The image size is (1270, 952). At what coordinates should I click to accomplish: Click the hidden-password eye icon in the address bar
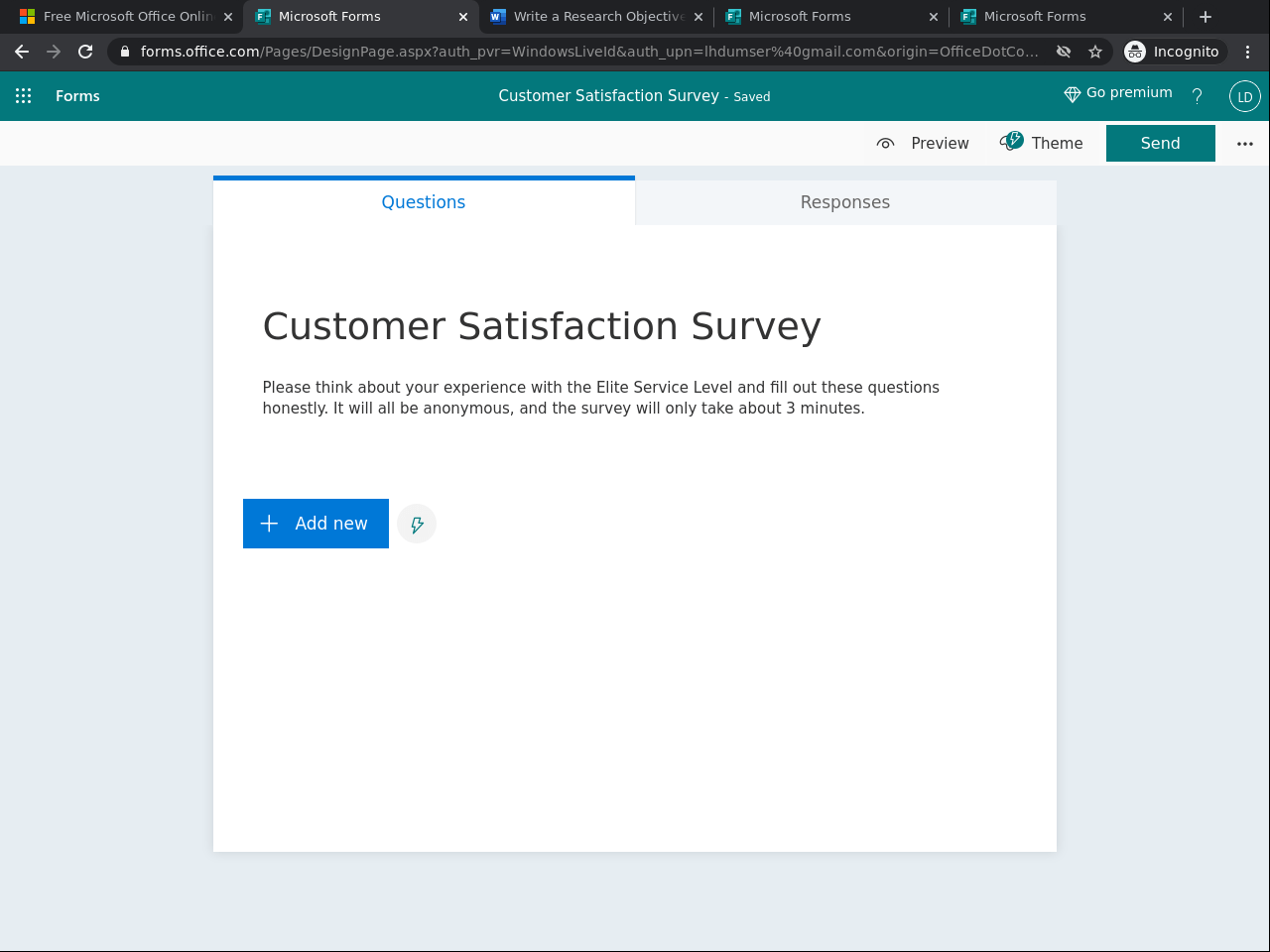point(1063,51)
